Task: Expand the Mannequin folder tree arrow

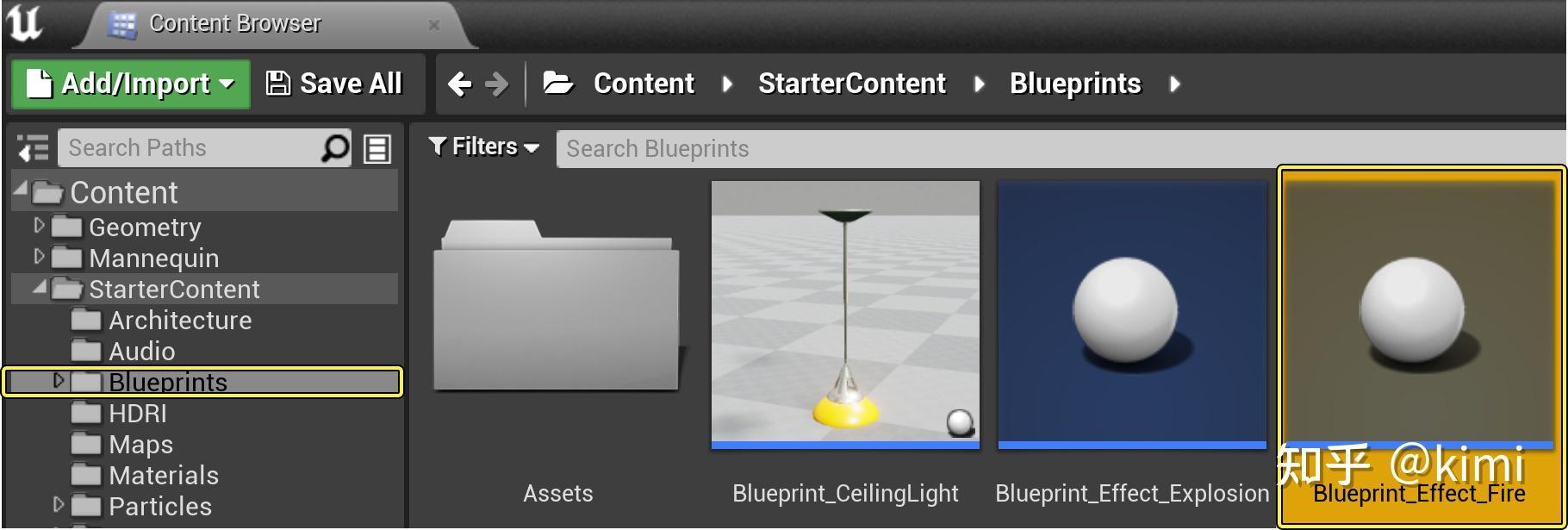Action: click(38, 257)
